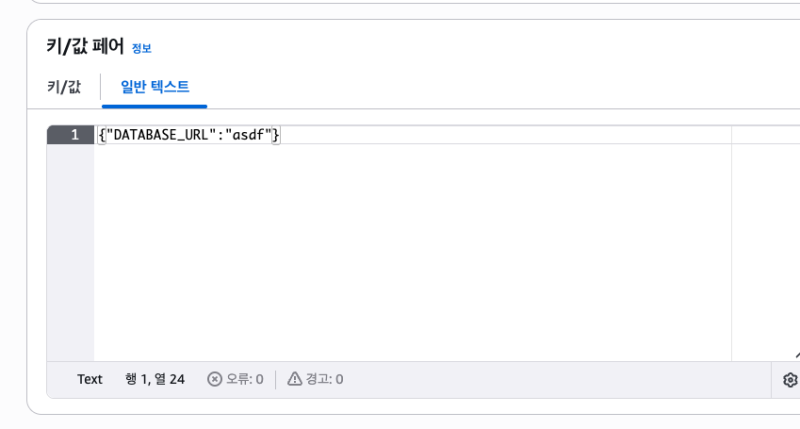Click the warning triangle icon in status bar
This screenshot has height=429, width=800.
tap(295, 379)
